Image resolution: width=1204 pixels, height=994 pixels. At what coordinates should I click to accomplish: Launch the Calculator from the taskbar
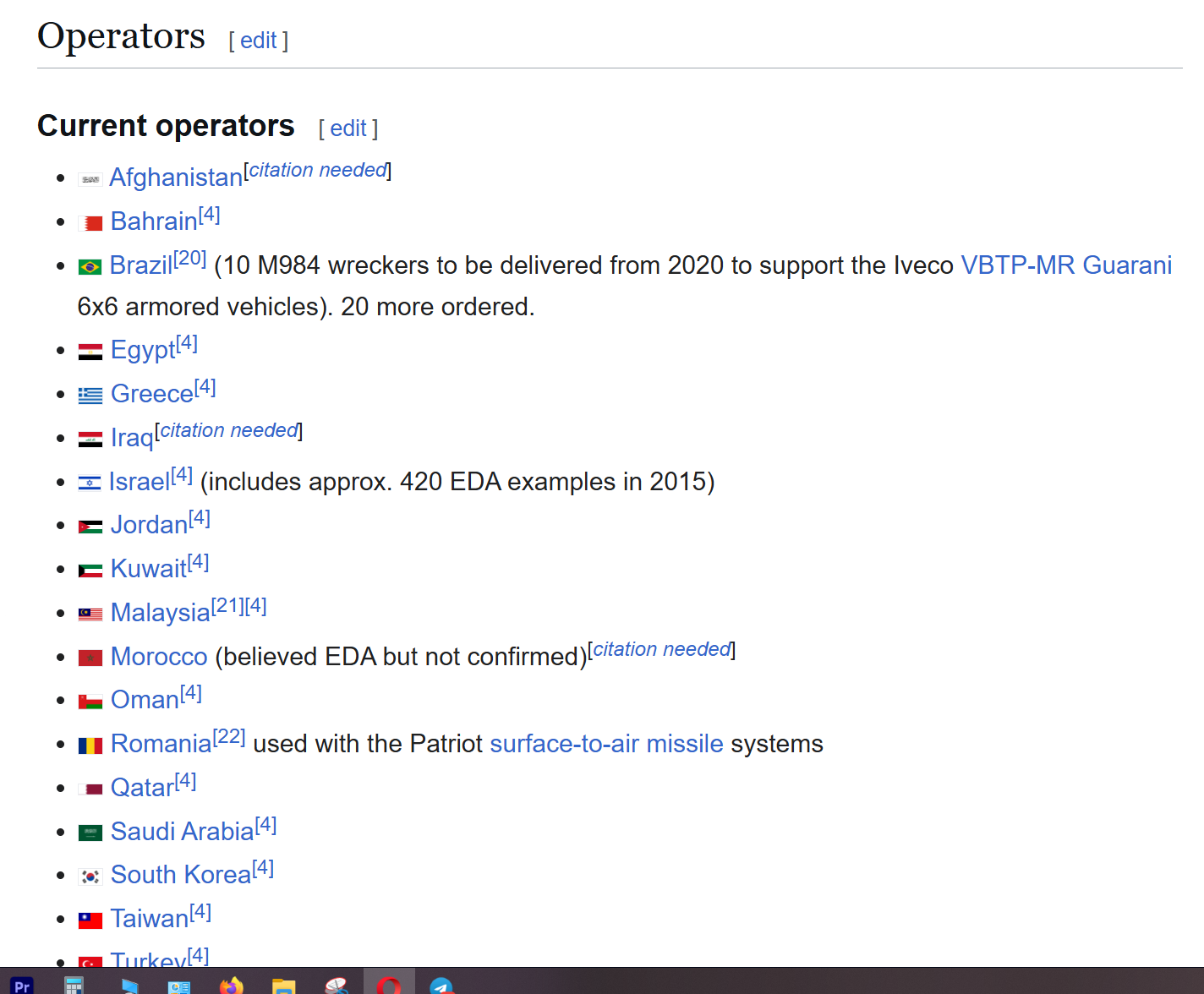click(74, 985)
